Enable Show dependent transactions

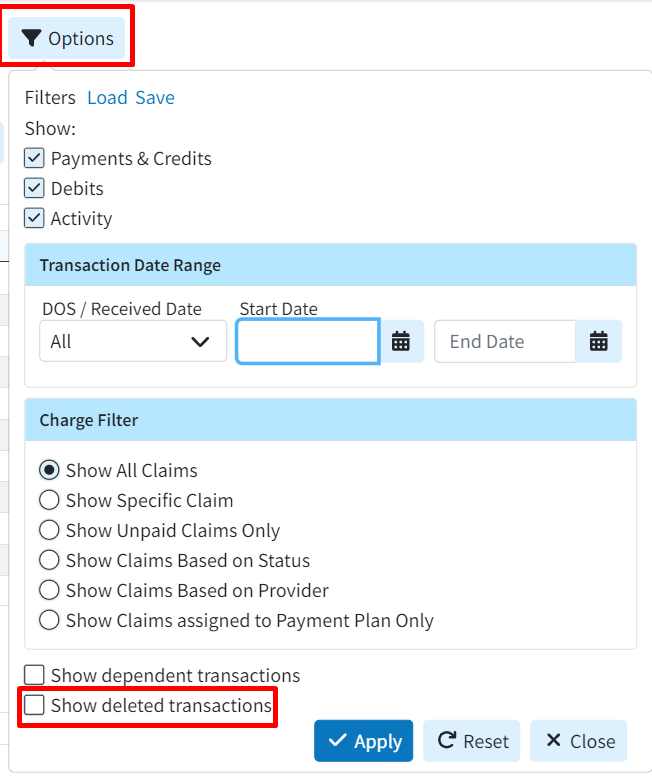pos(35,675)
